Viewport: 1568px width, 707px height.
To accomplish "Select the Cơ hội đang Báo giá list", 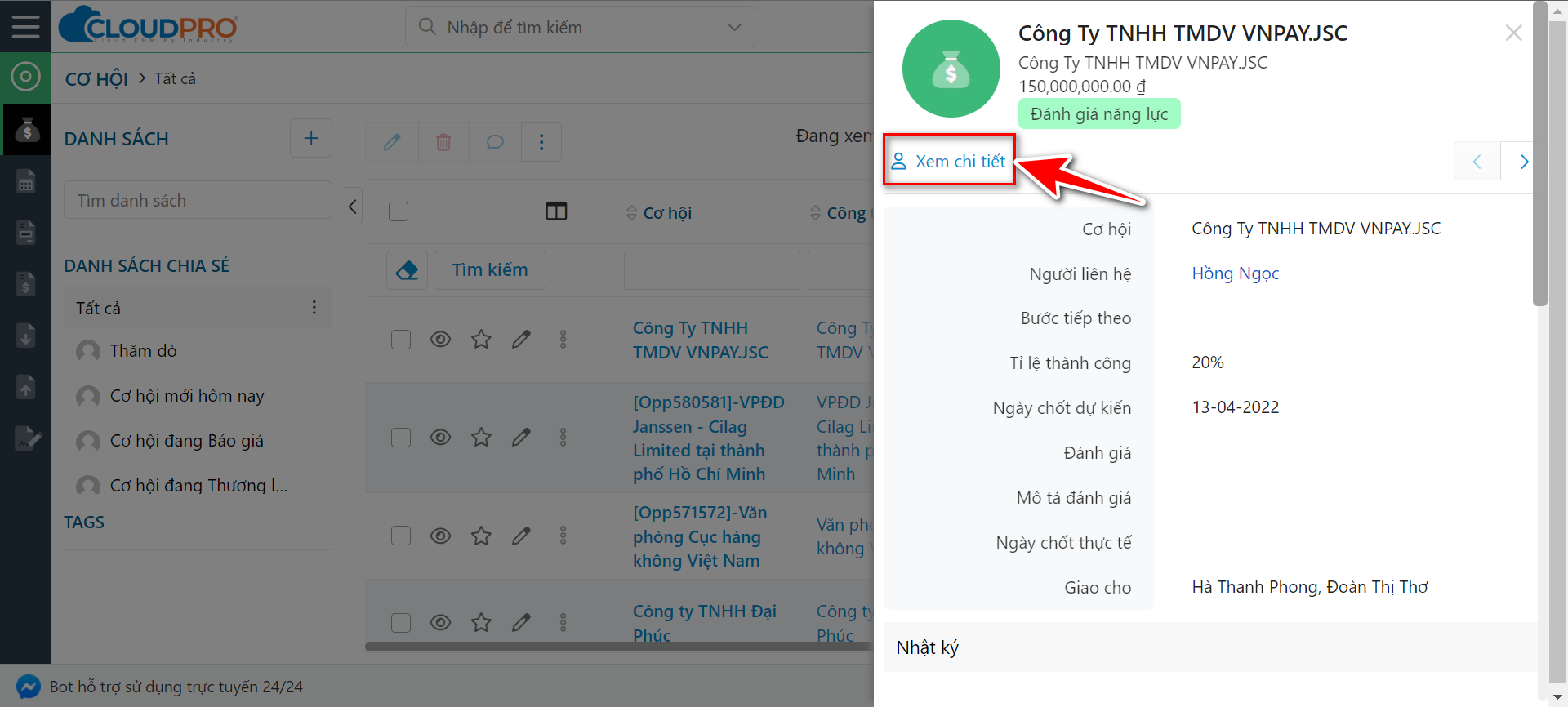I will (x=186, y=441).
